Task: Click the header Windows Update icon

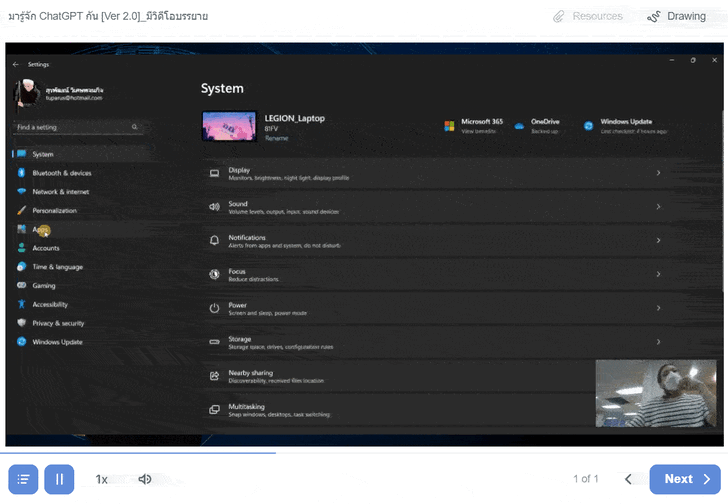Action: click(x=588, y=126)
